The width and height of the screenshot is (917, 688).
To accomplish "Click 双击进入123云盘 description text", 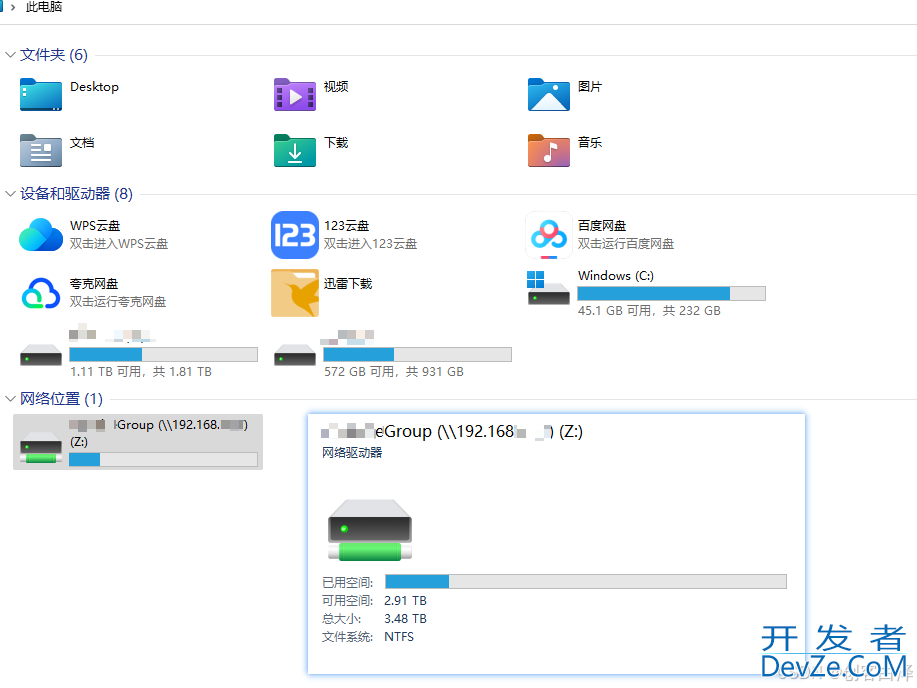I will click(371, 244).
